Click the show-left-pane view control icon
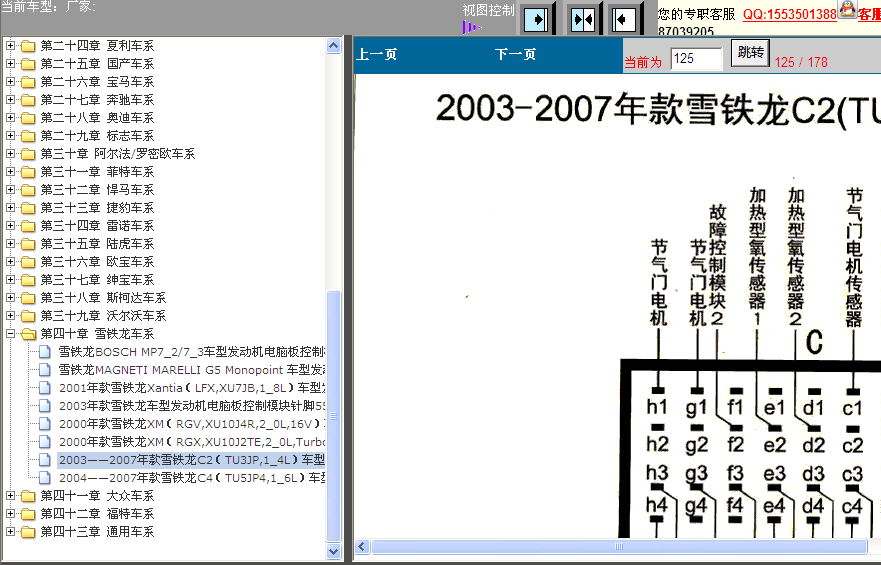Image resolution: width=881 pixels, height=565 pixels. [x=623, y=20]
